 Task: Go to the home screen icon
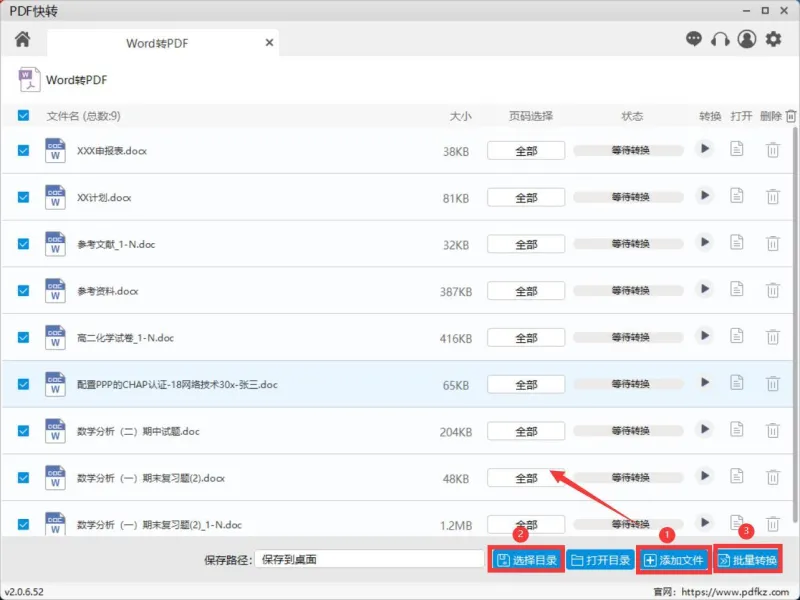click(x=22, y=39)
